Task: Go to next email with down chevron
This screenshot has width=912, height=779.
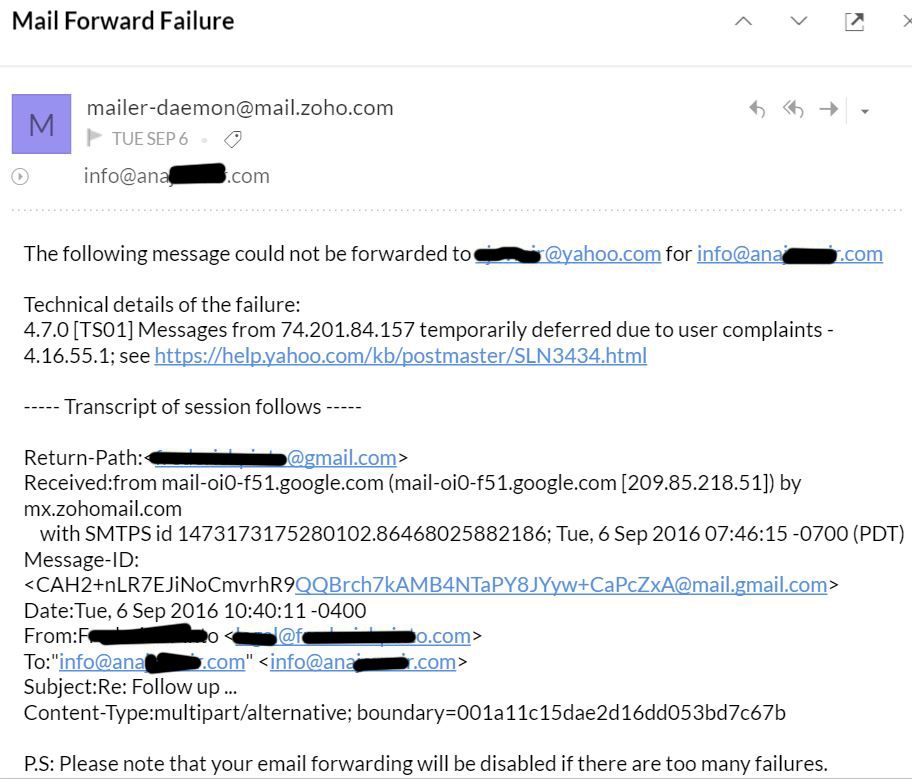Action: pos(798,22)
